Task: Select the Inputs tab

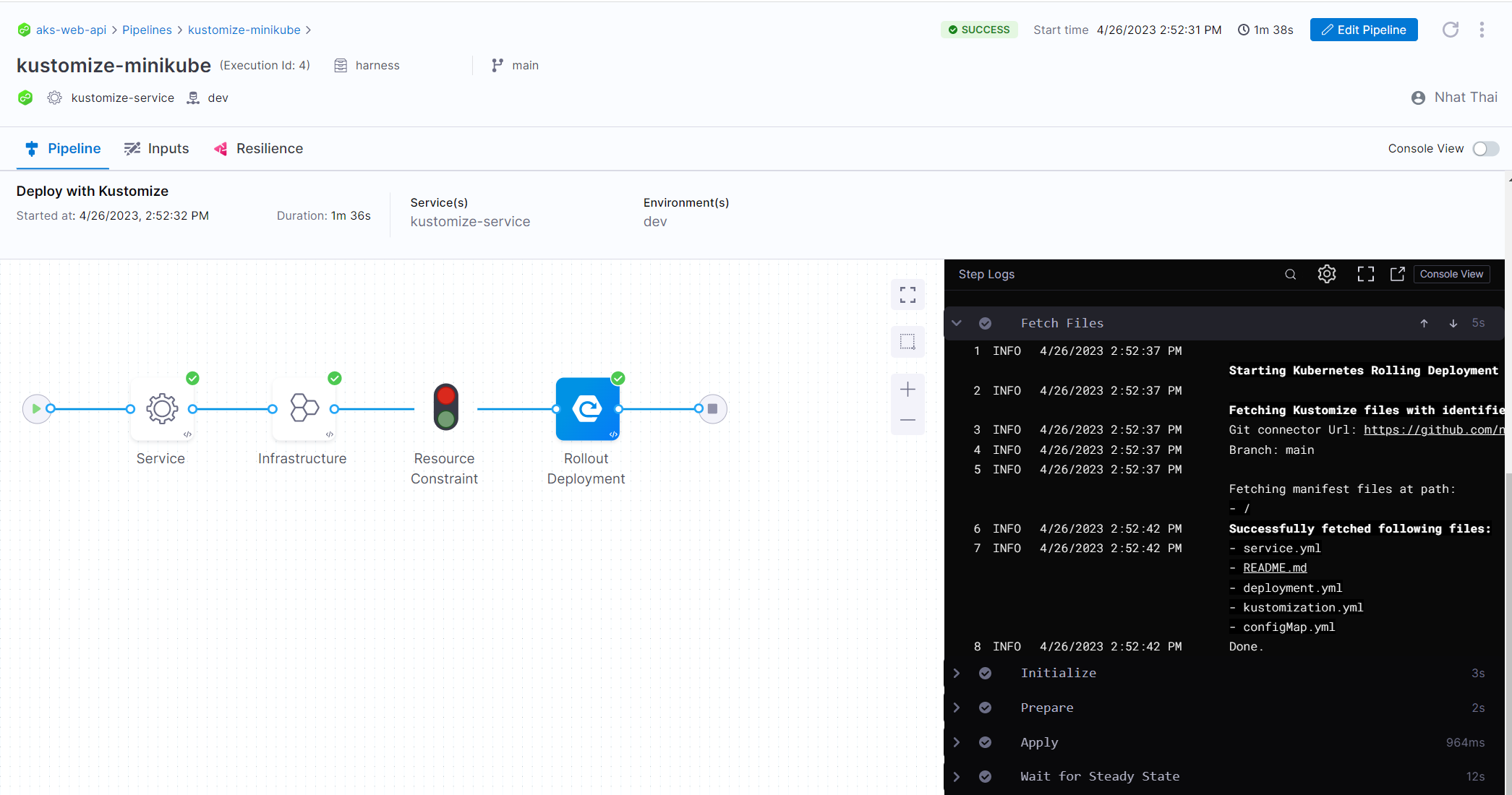Action: coord(167,148)
